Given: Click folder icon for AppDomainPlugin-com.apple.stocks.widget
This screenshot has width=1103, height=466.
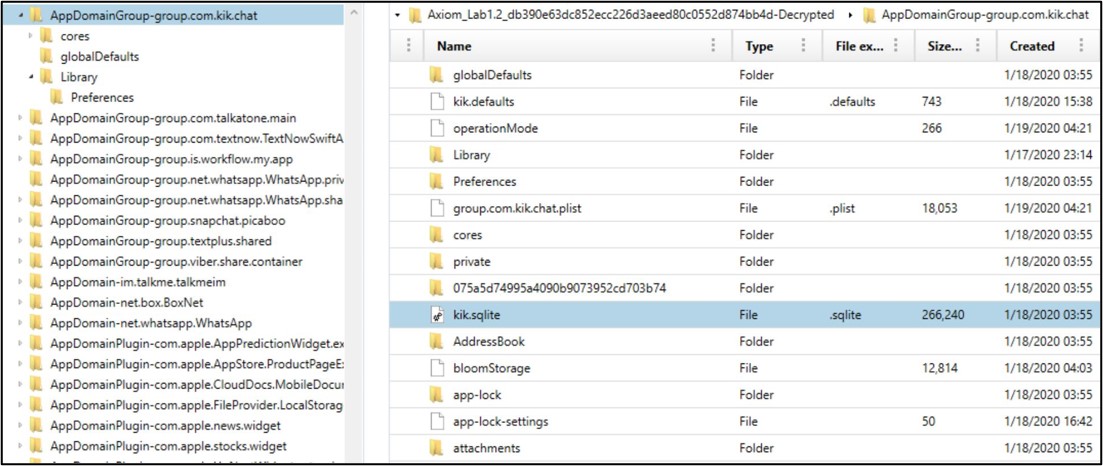Looking at the screenshot, I should [36, 446].
